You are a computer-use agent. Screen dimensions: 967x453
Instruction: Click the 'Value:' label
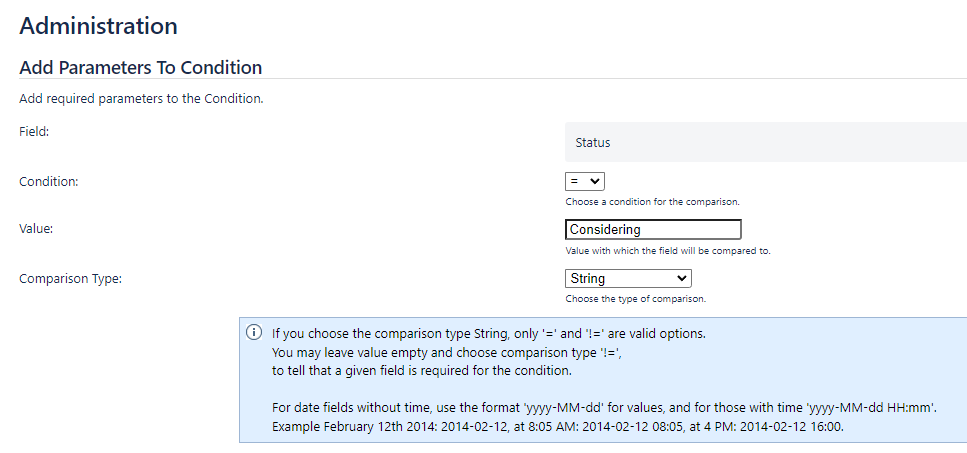click(36, 229)
